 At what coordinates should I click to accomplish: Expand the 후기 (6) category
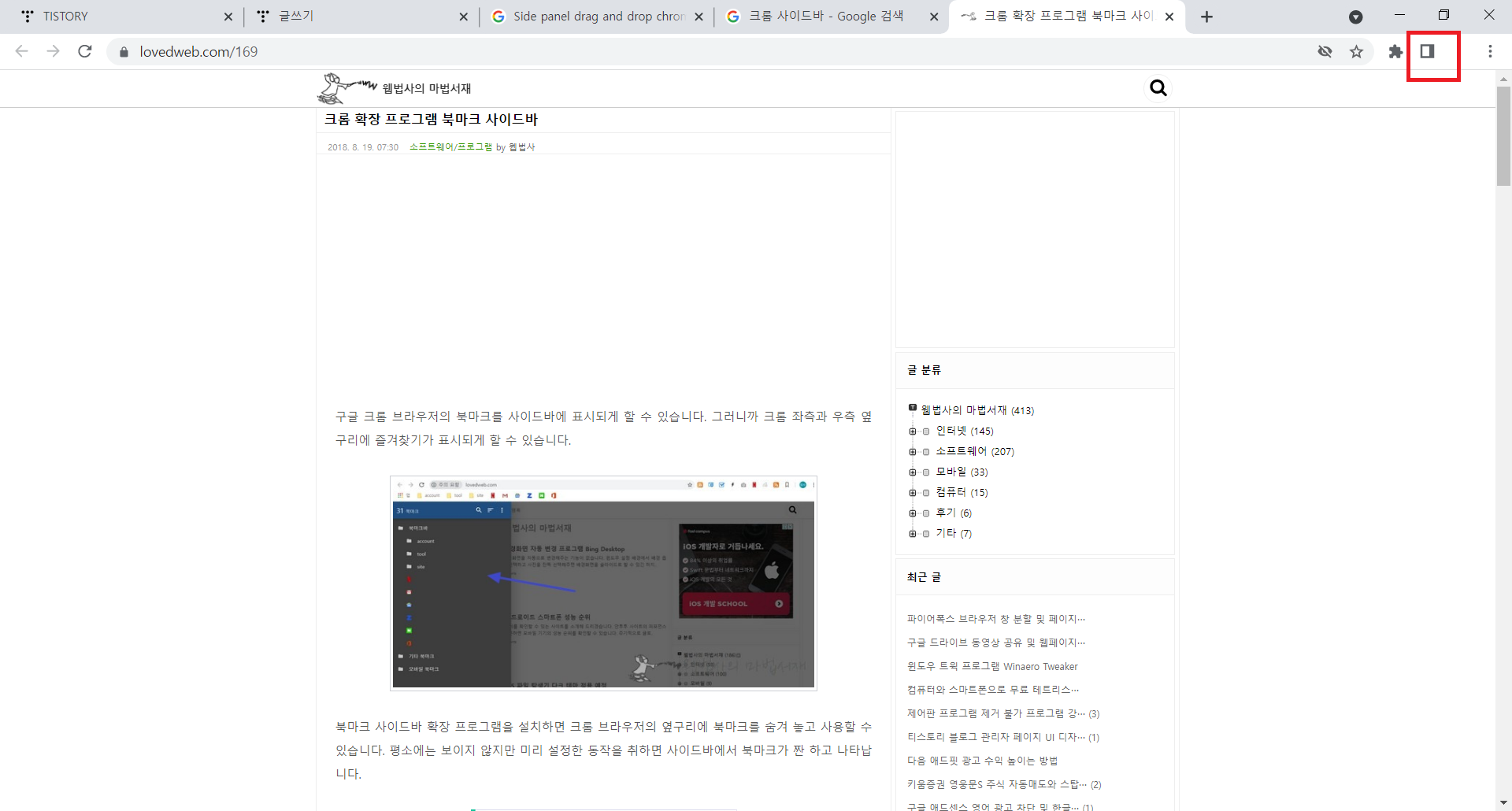913,513
